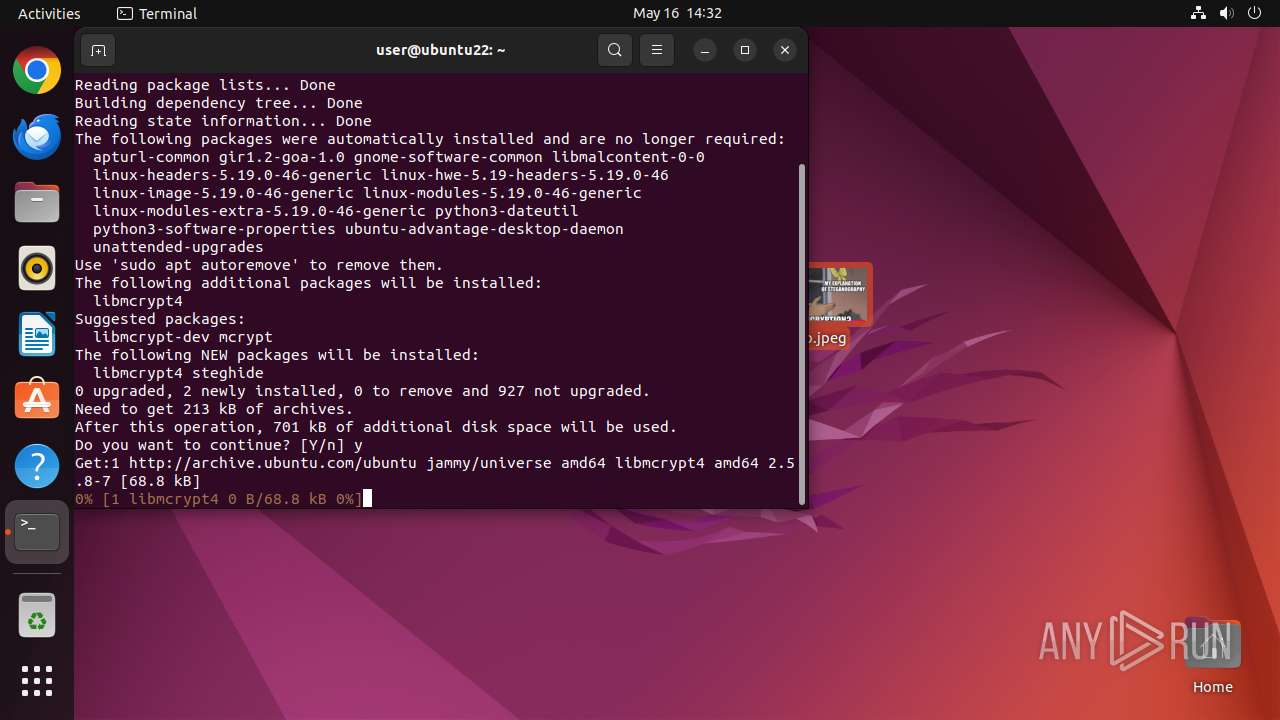Open the Home folder desktop icon
The height and width of the screenshot is (720, 1280).
point(1212,656)
